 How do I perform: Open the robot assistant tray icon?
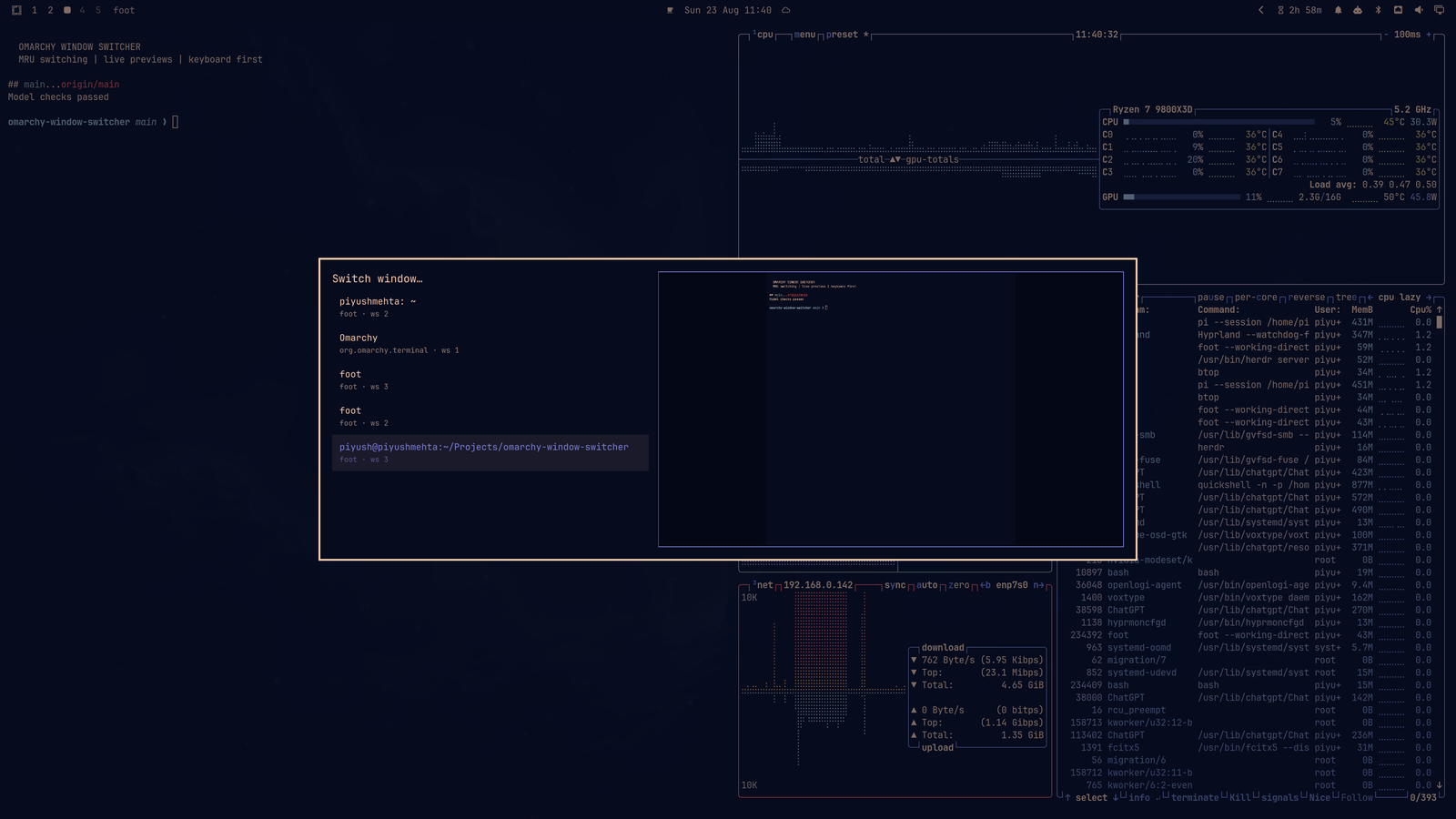click(x=1358, y=10)
